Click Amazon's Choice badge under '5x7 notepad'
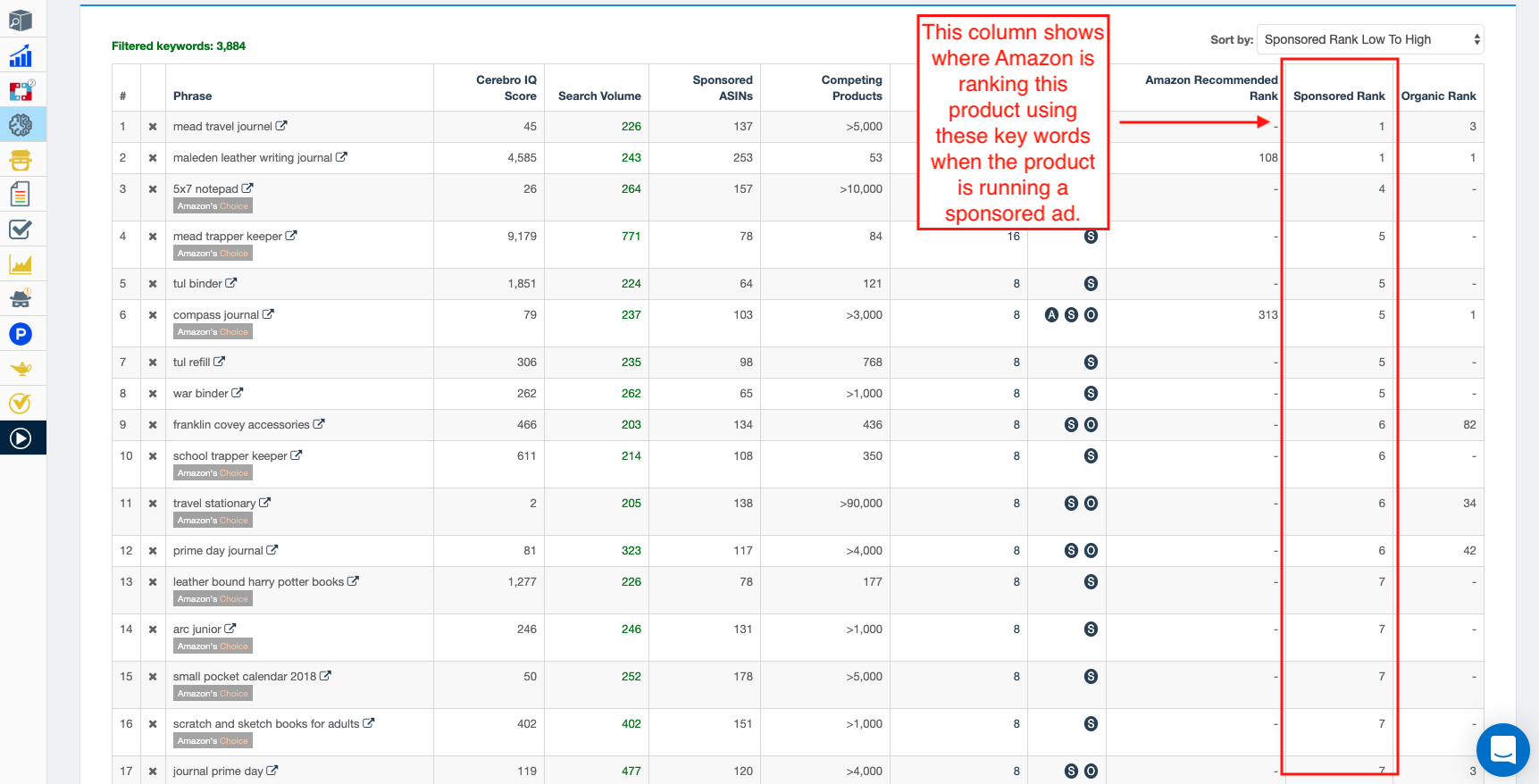This screenshot has width=1539, height=784. pyautogui.click(x=213, y=206)
